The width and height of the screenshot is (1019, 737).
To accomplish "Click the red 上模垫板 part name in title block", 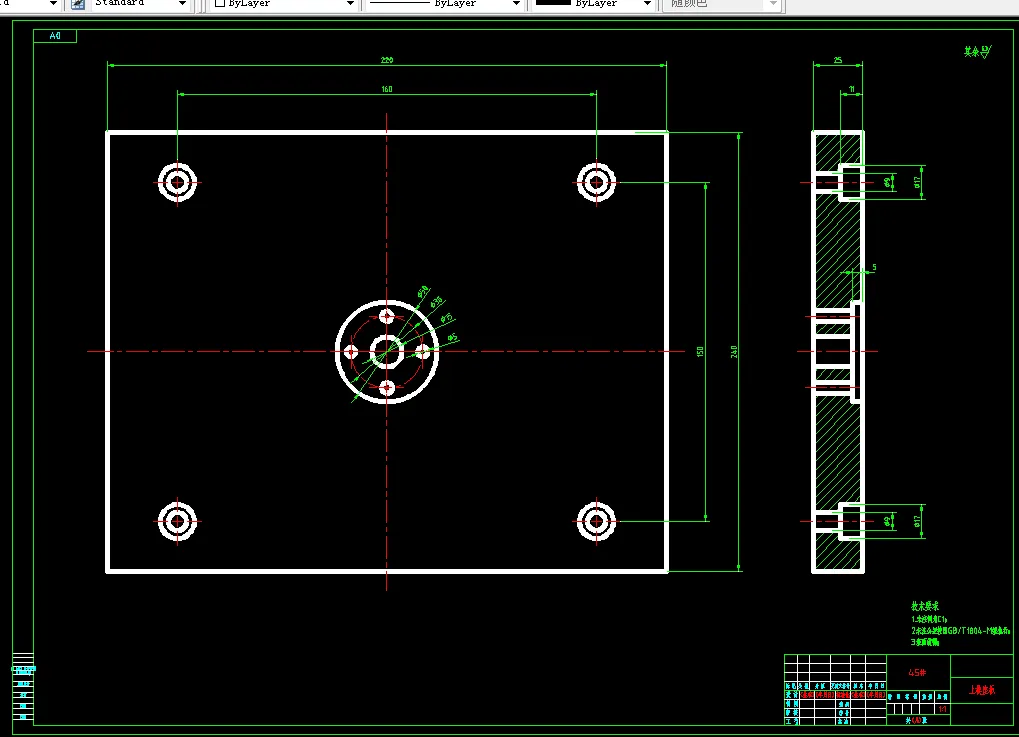I will pyautogui.click(x=982, y=690).
